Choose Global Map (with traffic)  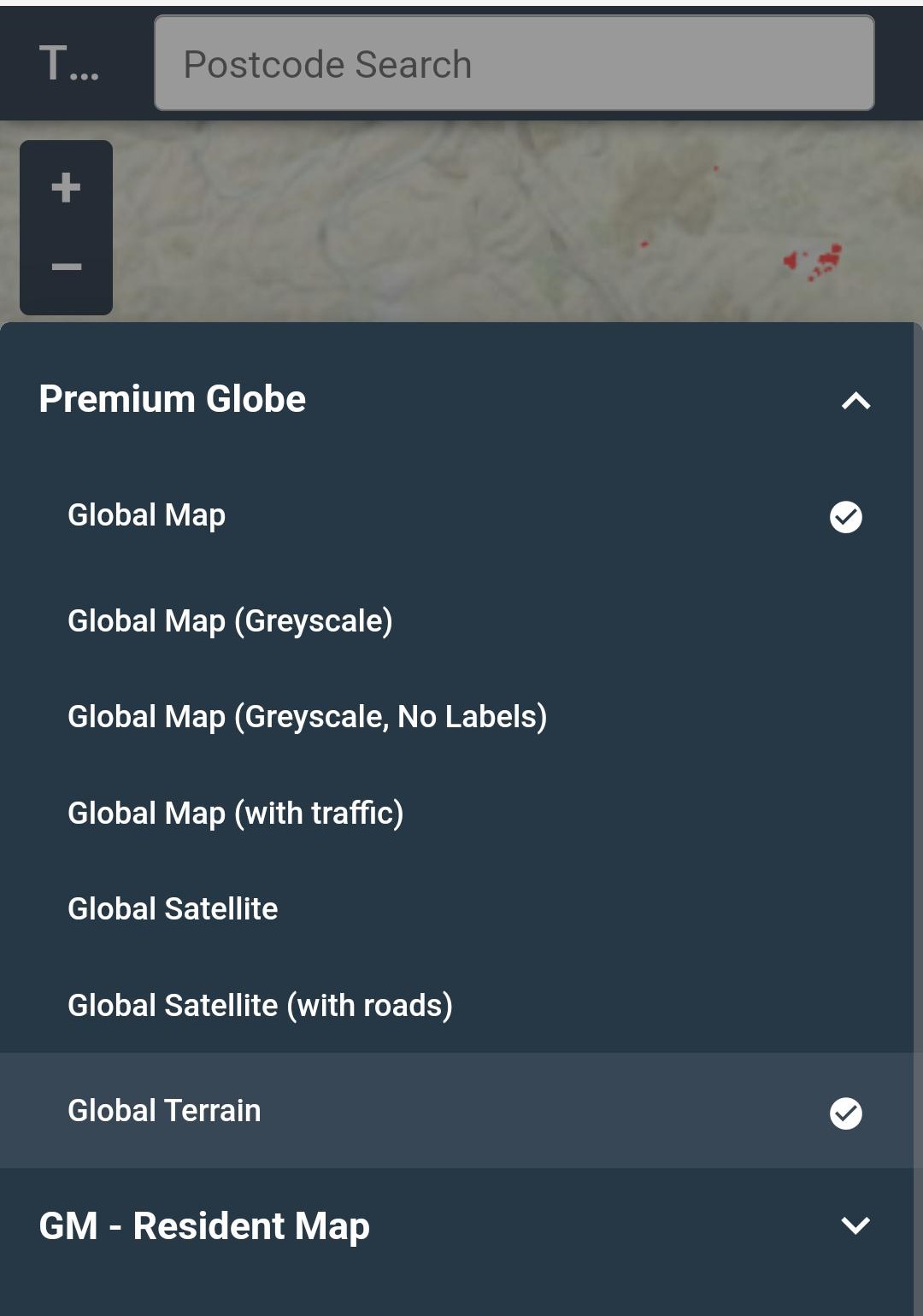pyautogui.click(x=456, y=813)
